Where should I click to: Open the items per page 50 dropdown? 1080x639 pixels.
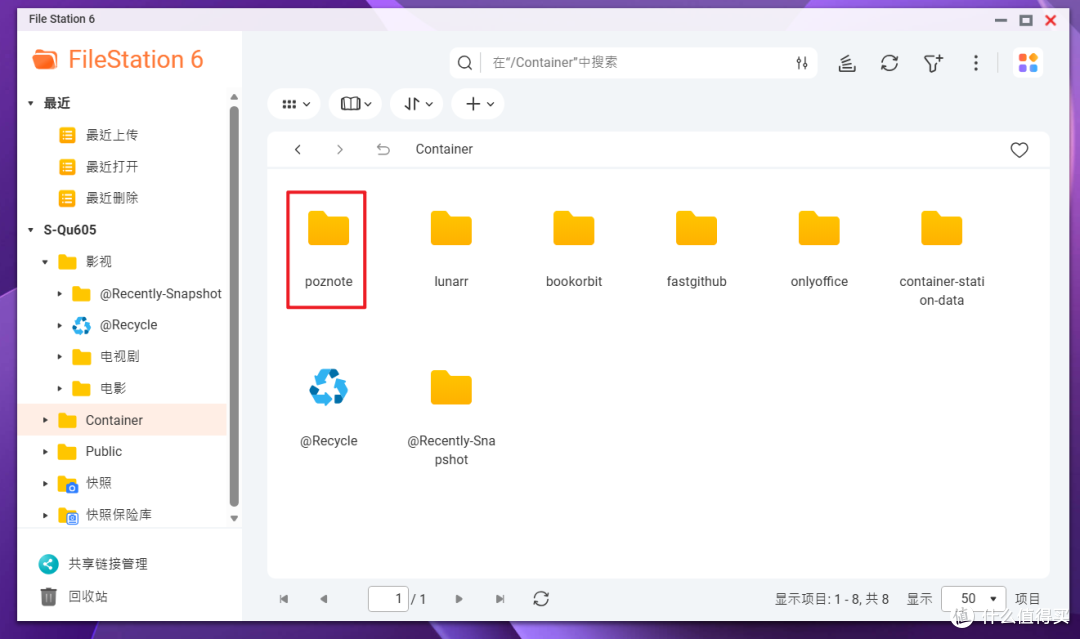point(973,599)
